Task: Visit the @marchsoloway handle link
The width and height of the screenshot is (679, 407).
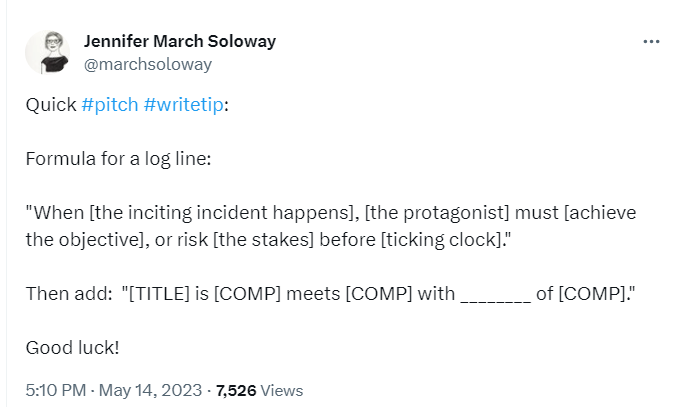Action: point(147,64)
